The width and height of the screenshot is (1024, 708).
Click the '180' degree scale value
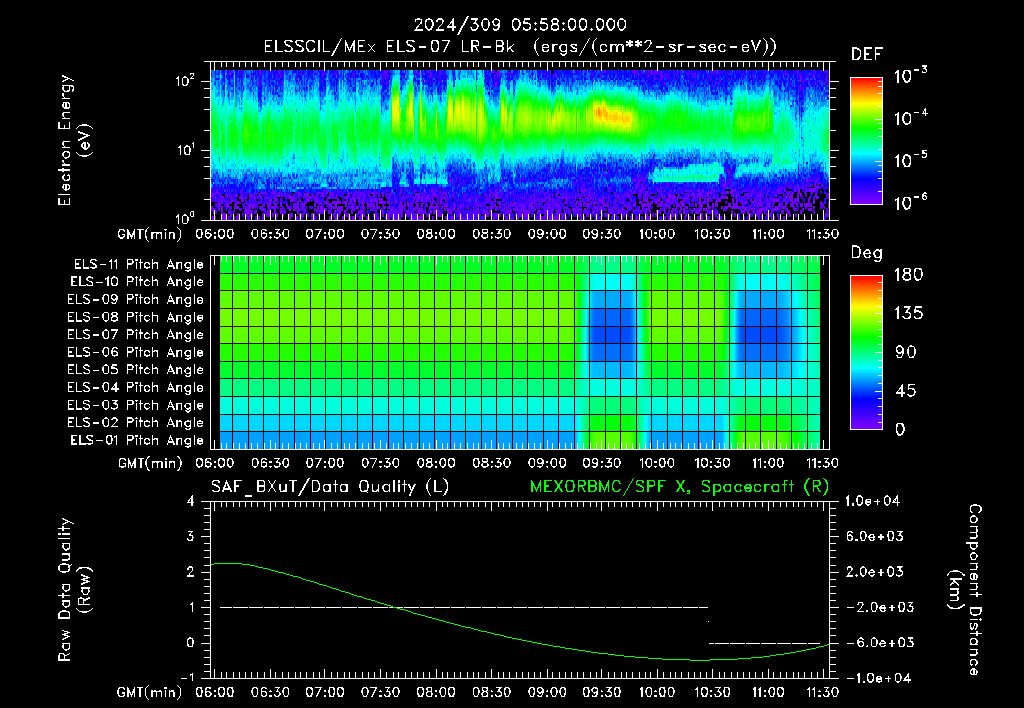pyautogui.click(x=908, y=274)
